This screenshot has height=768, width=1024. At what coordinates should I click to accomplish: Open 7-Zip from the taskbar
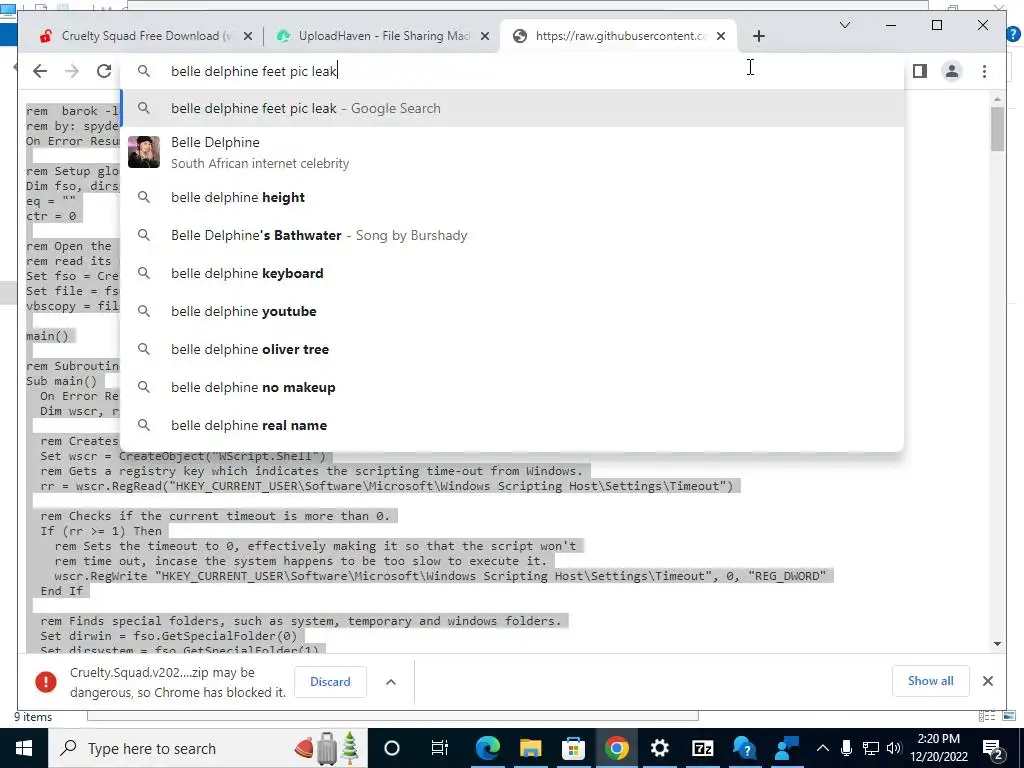click(703, 748)
